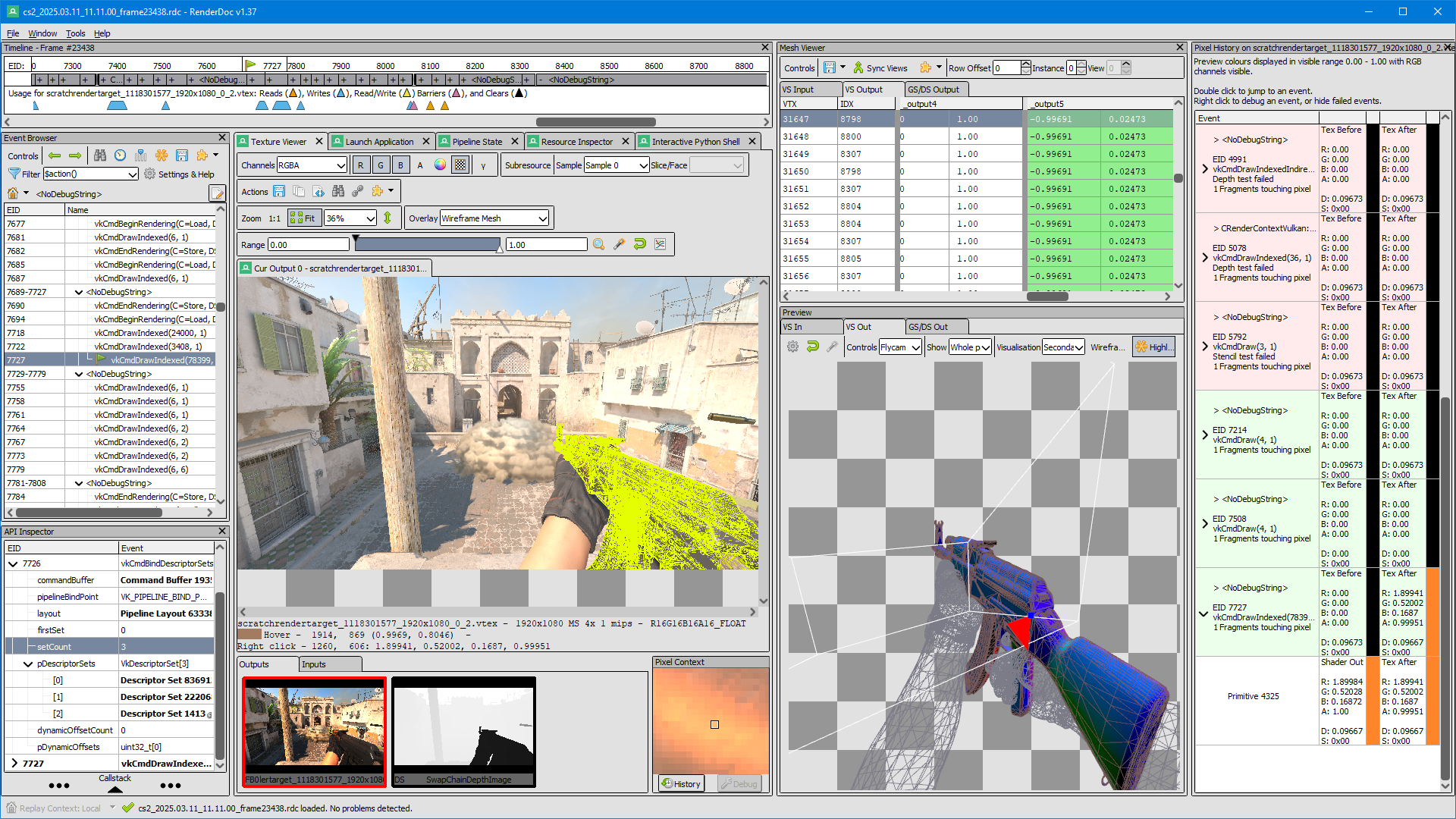Click the histogram icon next to Range
The width and height of the screenshot is (1456, 819).
point(661,244)
